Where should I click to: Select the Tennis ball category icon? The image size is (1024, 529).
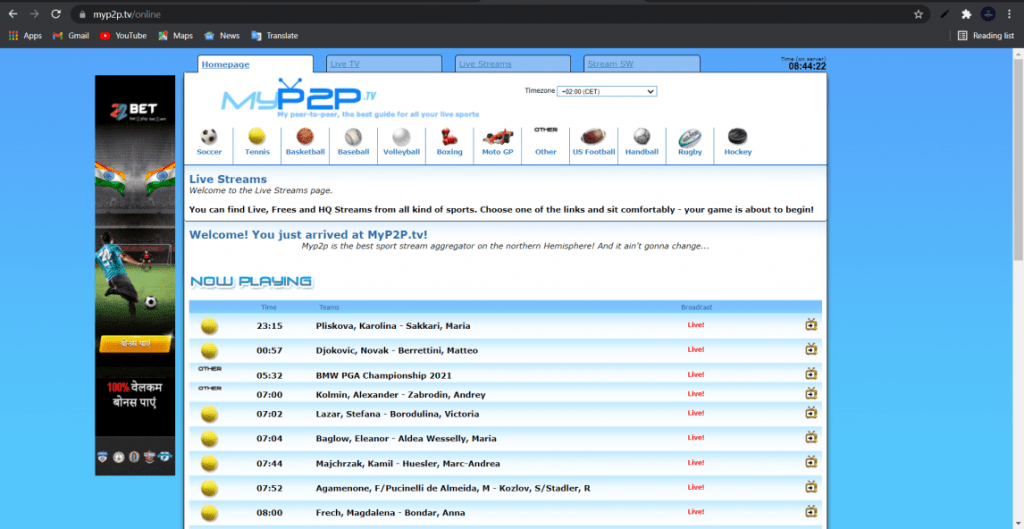[257, 136]
